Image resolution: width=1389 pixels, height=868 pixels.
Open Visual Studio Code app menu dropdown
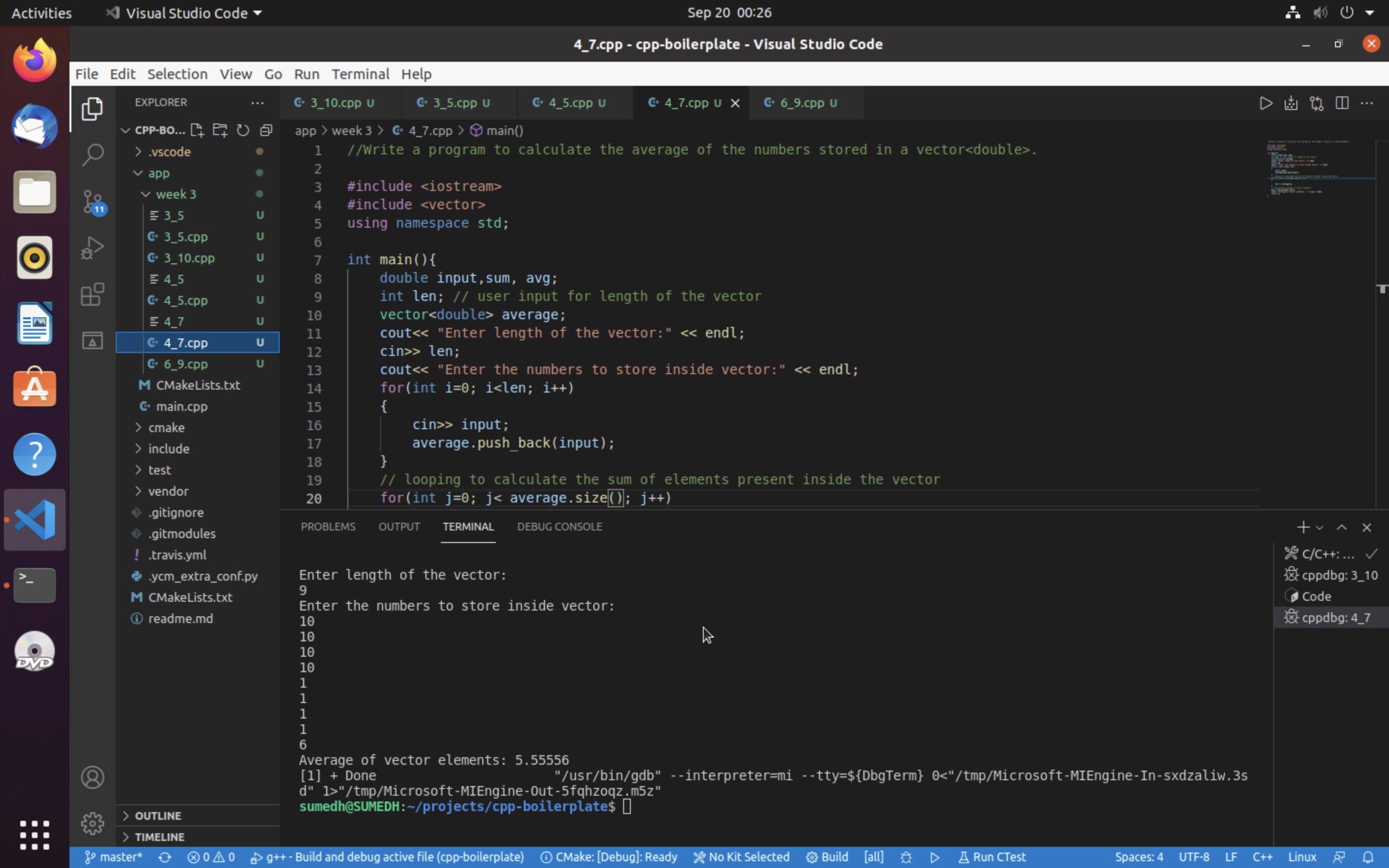184,13
